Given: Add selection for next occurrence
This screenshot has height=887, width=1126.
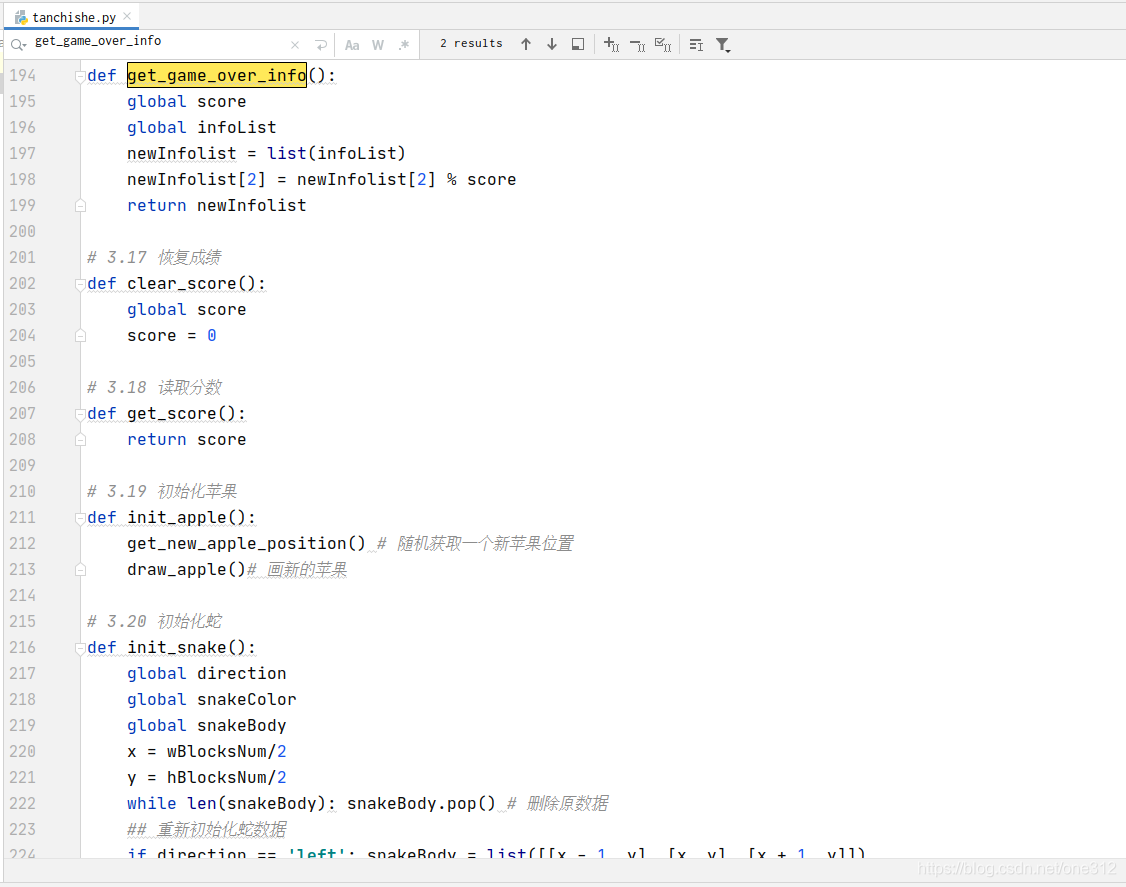Looking at the screenshot, I should click(x=611, y=45).
